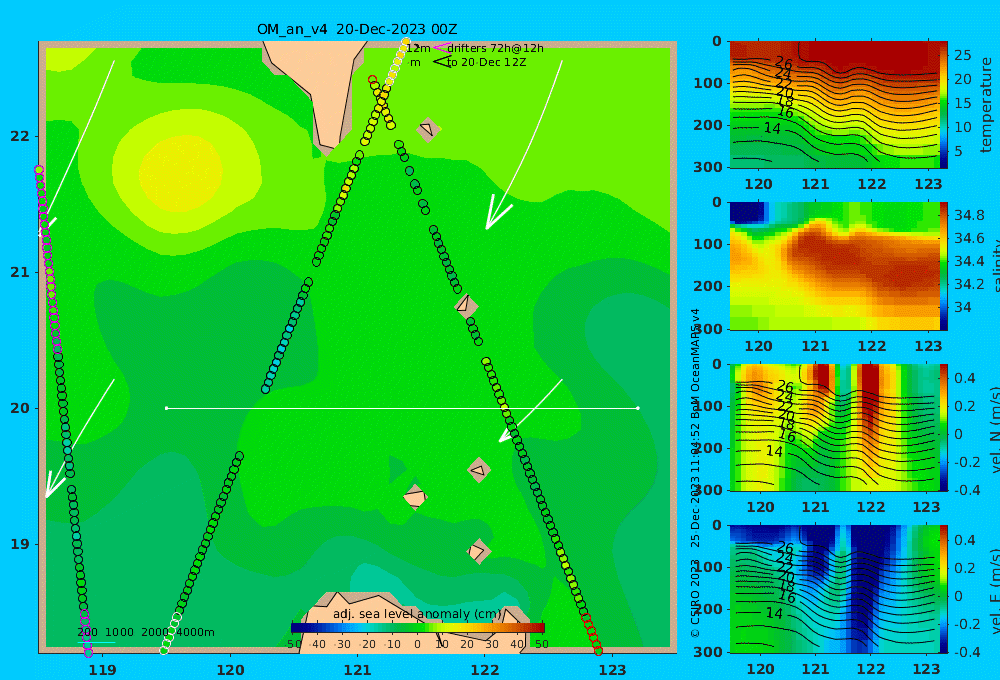
Task: Click the white transect line along 20°N
Action: click(x=402, y=408)
